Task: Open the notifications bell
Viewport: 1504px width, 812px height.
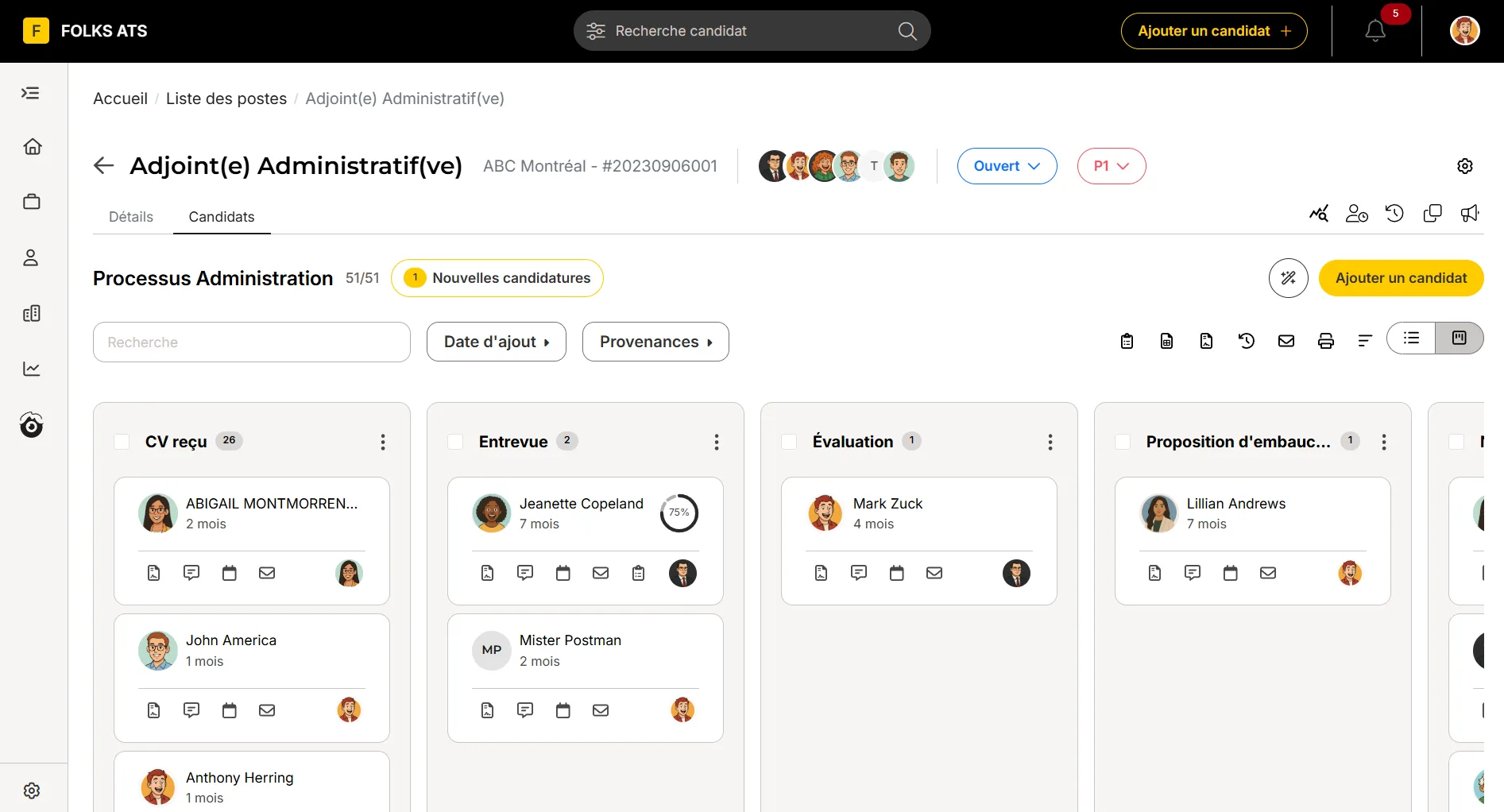Action: (1375, 31)
